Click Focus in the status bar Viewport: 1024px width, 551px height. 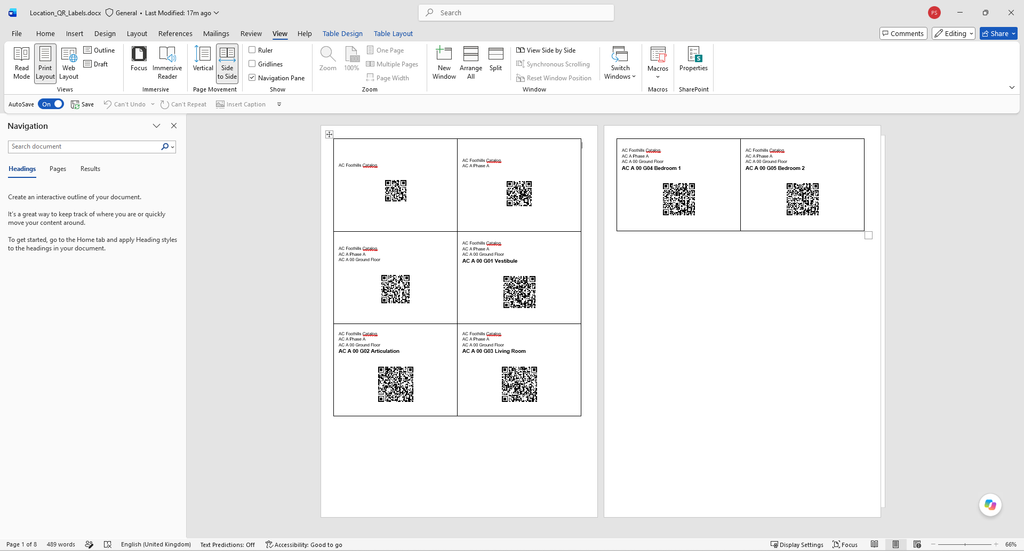(845, 544)
